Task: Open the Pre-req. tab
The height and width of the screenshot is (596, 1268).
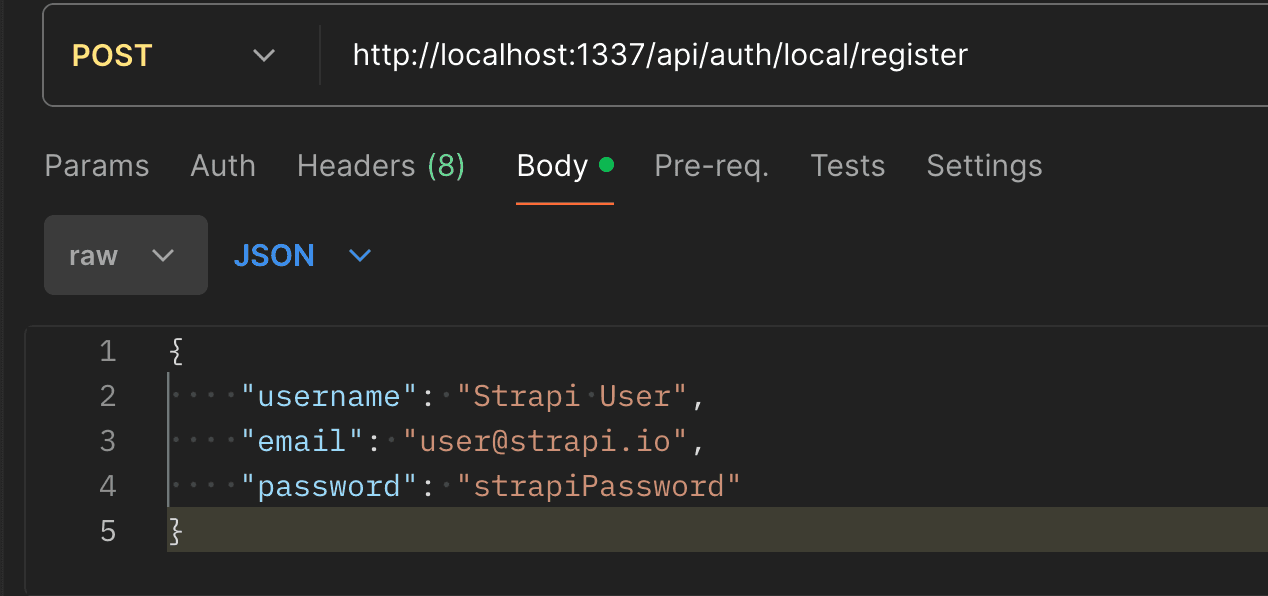Action: [712, 165]
